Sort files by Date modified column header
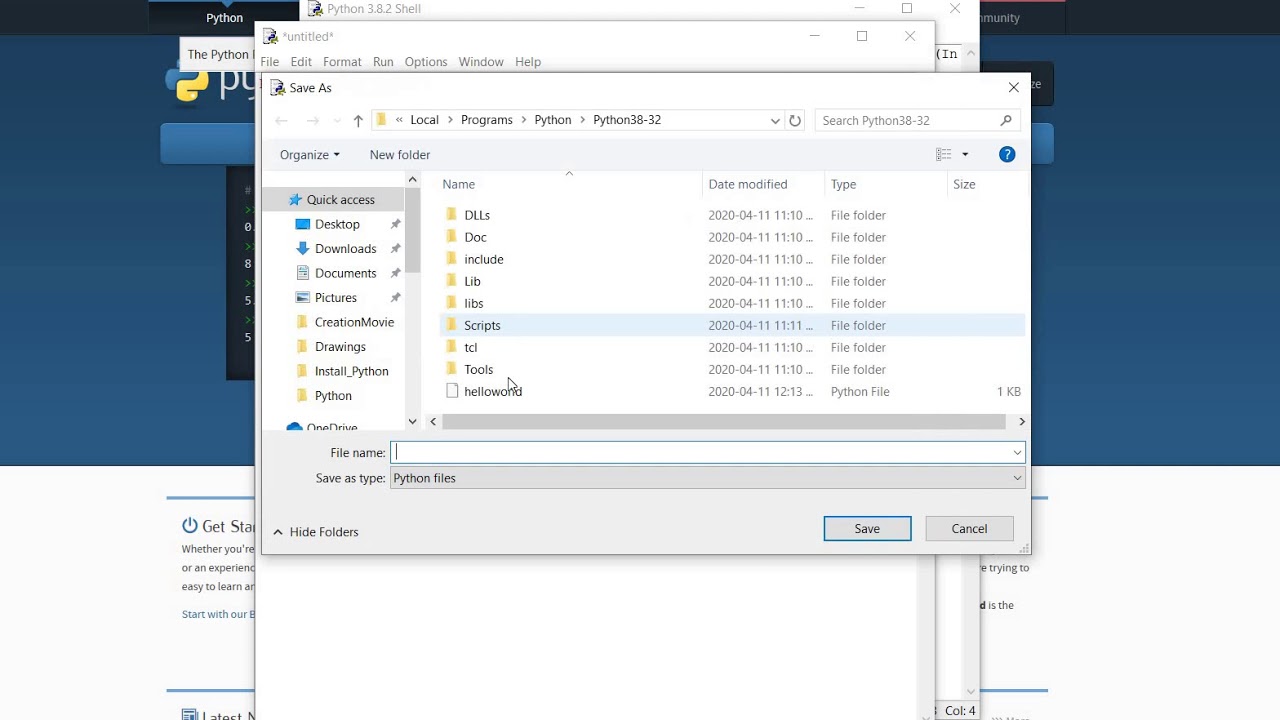The height and width of the screenshot is (720, 1280). 764,184
